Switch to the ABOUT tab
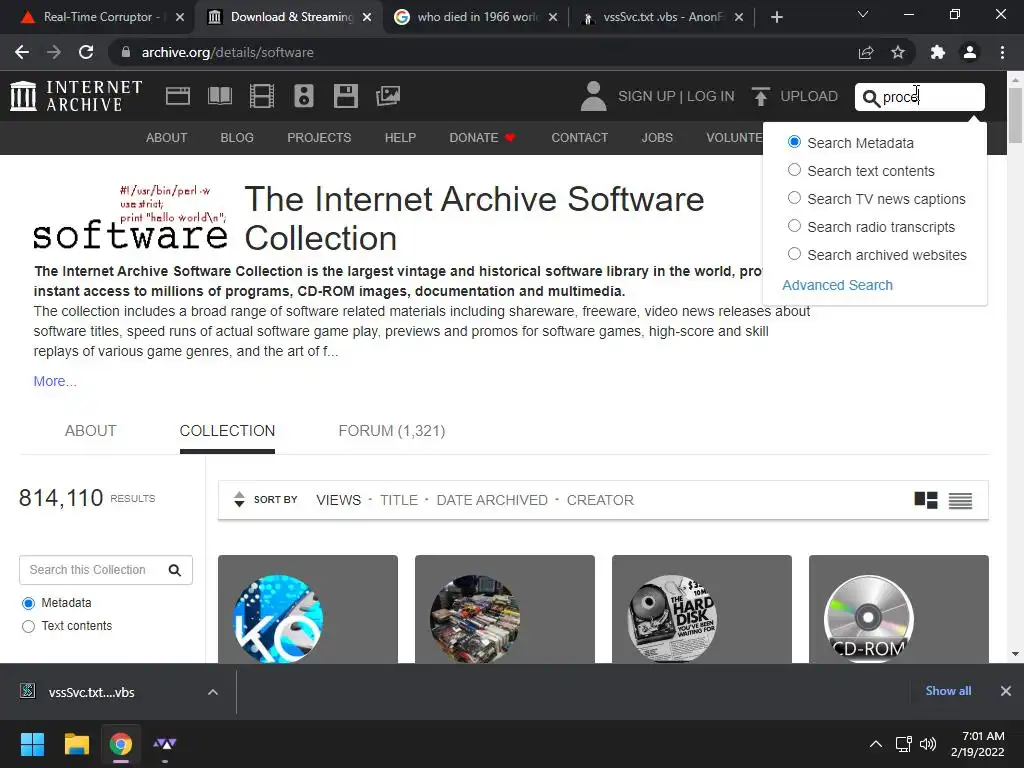 tap(90, 431)
